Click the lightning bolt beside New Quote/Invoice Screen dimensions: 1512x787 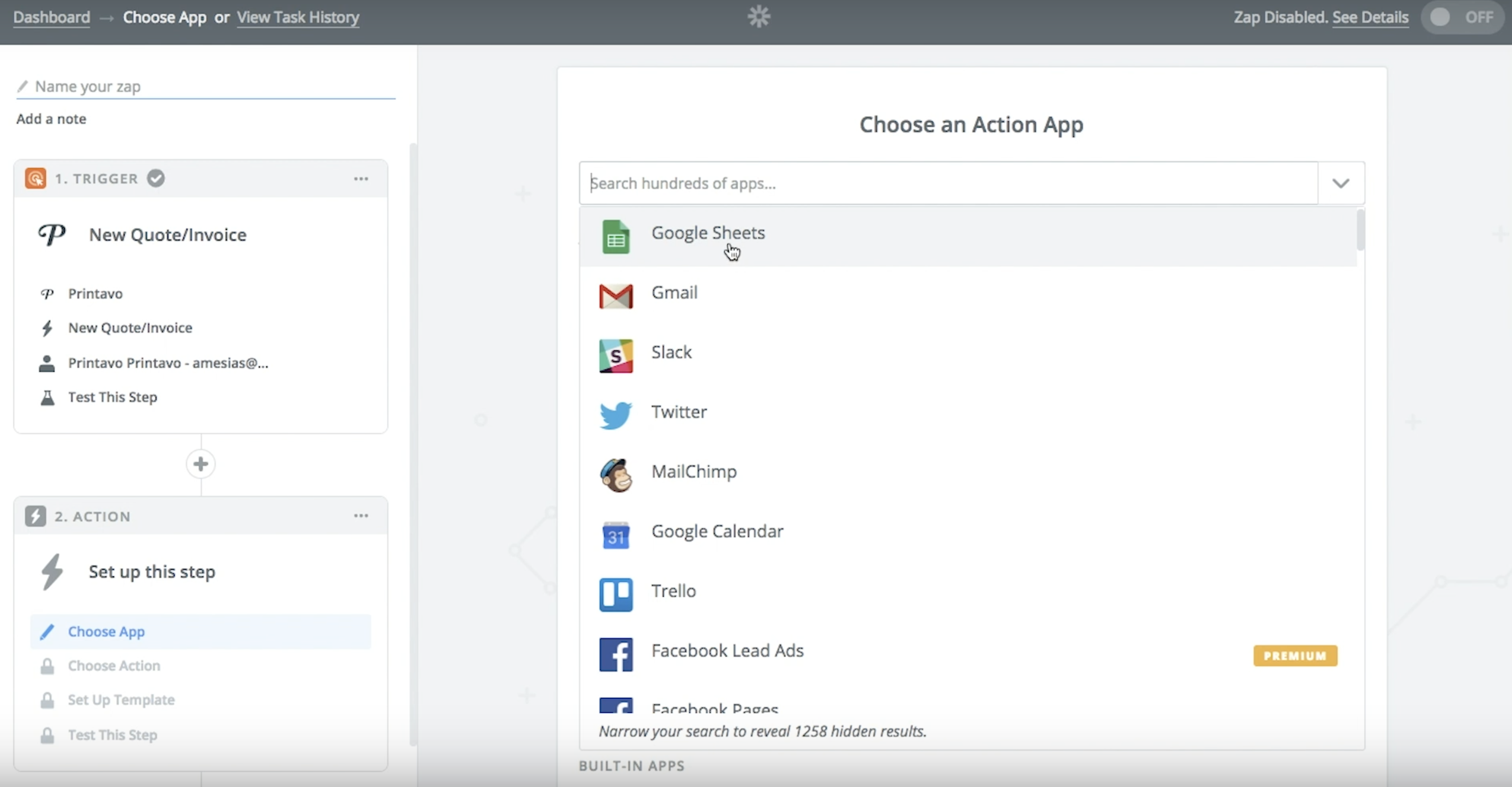[x=47, y=328]
